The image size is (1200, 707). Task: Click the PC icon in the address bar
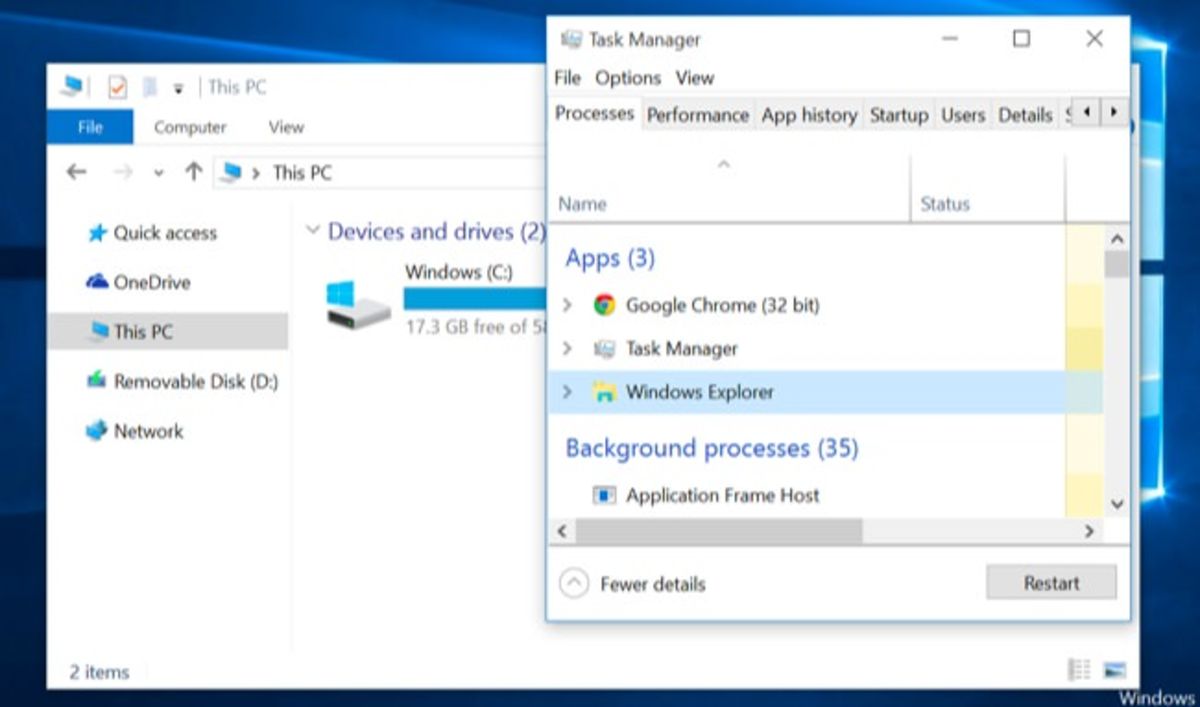[232, 172]
